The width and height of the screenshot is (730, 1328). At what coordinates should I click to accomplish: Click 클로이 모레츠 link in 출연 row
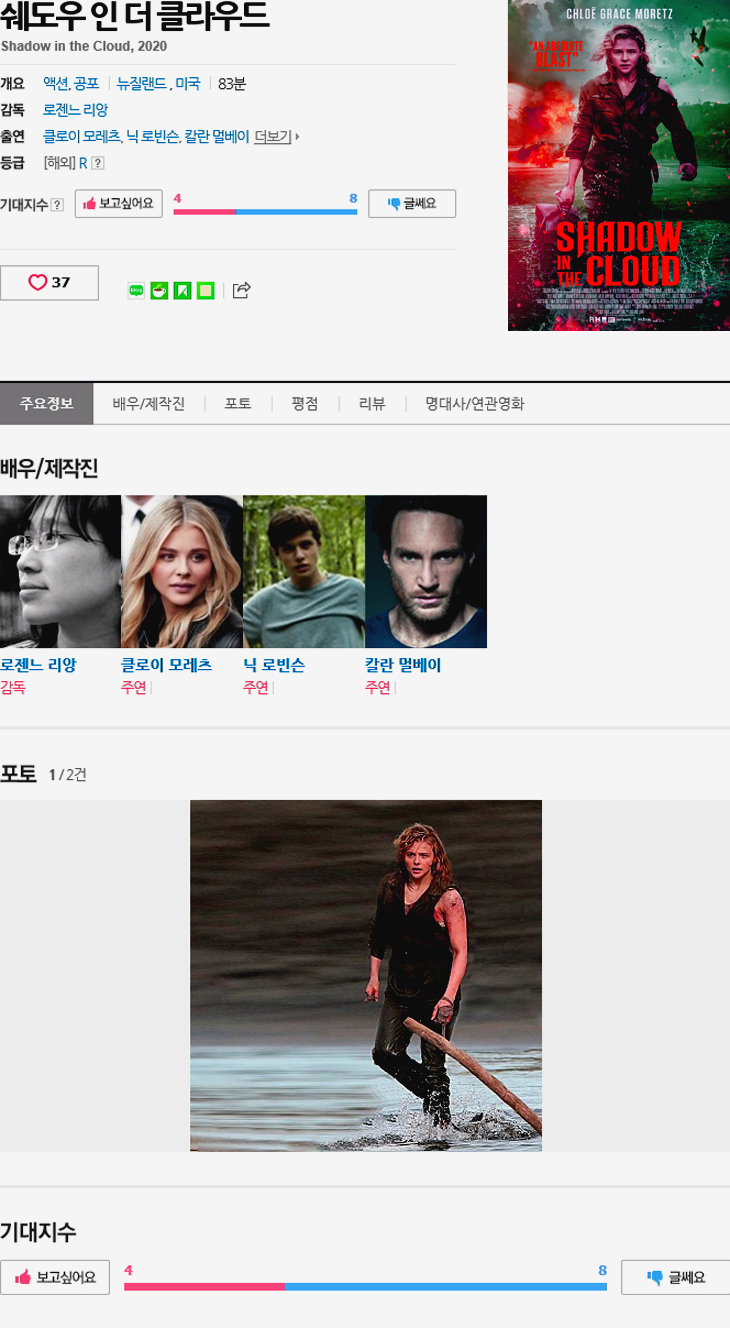81,137
